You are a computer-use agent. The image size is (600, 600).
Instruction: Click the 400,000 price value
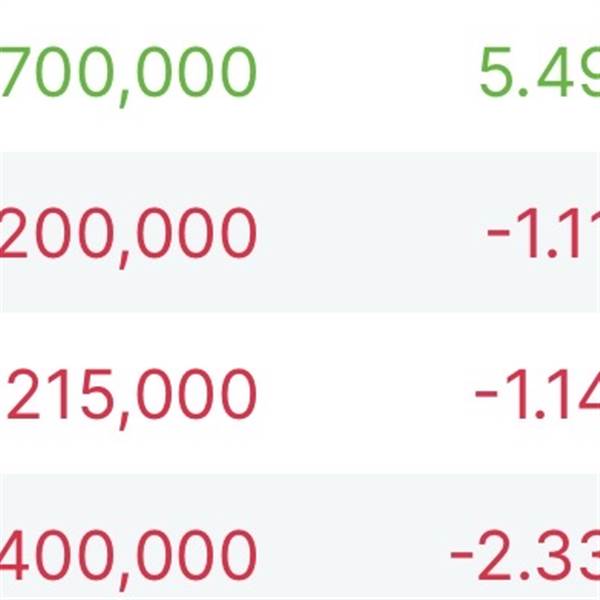128,554
